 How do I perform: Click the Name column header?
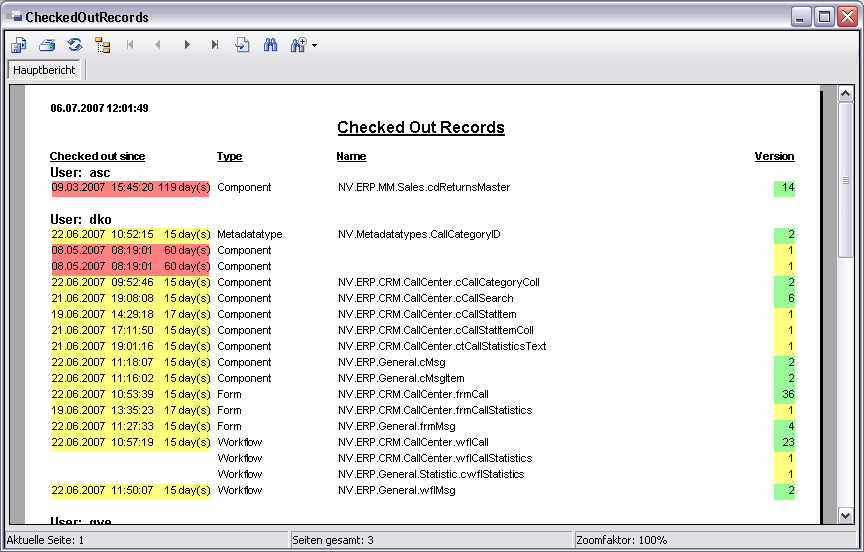(x=352, y=156)
